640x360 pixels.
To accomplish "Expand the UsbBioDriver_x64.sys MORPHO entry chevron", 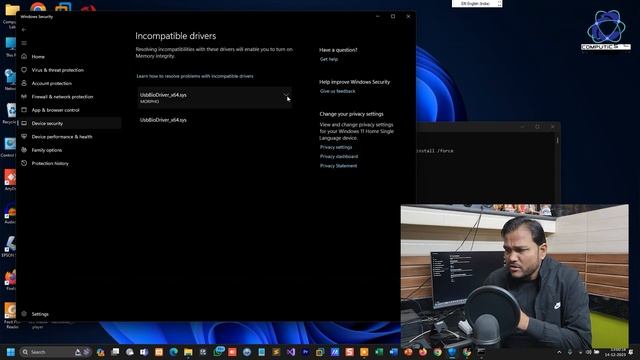I will (x=286, y=95).
